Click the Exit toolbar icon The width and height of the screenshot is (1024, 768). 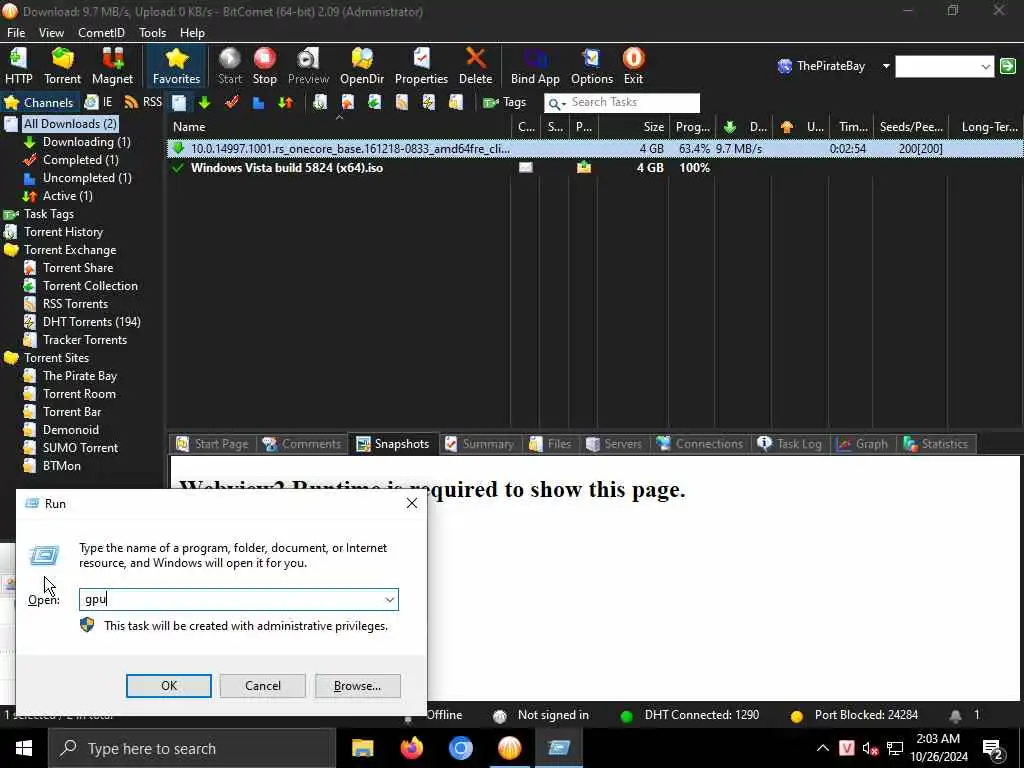tap(633, 66)
